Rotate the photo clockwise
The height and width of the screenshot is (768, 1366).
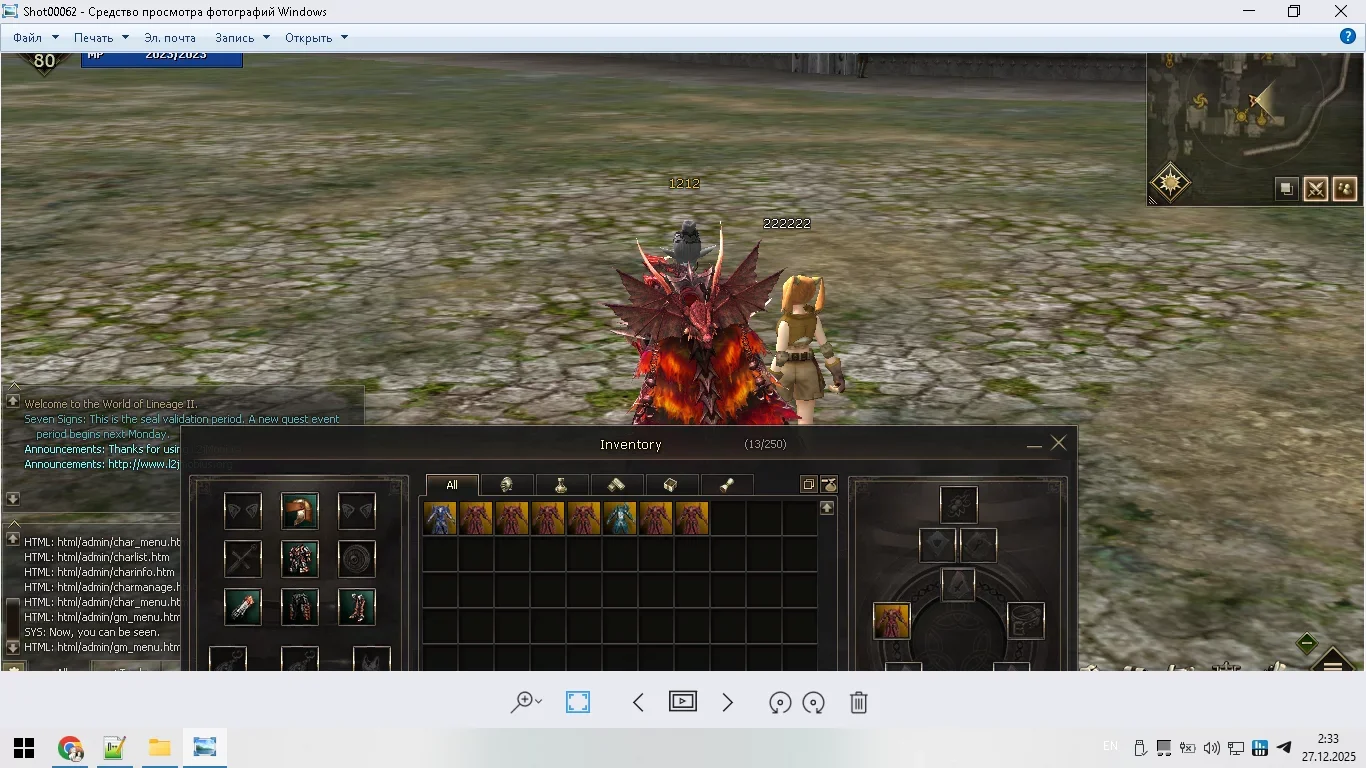tap(814, 703)
